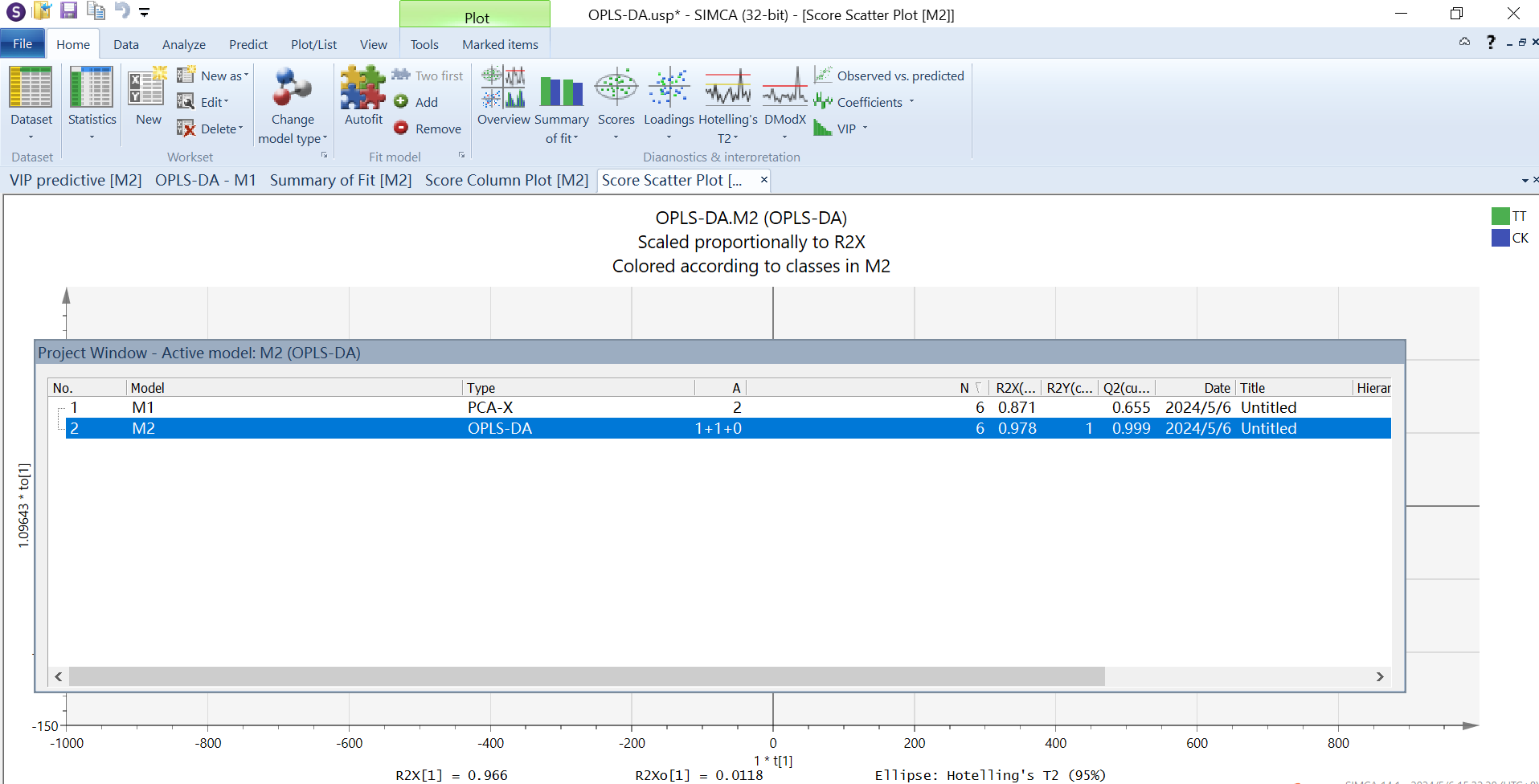Click the Statistics icon
Viewport: 1539px width, 784px height.
tap(92, 88)
